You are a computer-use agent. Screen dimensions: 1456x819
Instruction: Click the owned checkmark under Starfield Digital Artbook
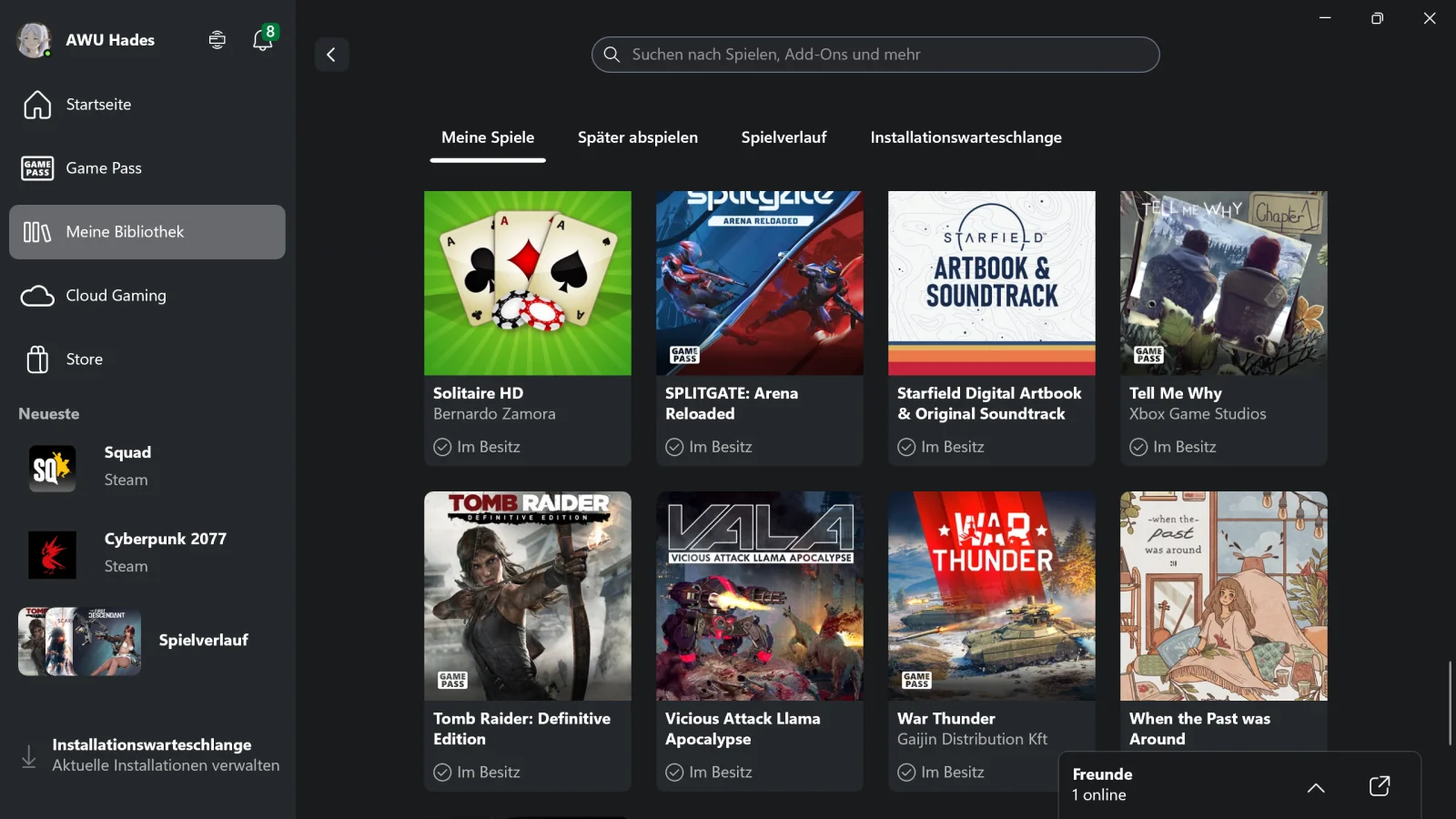[906, 447]
